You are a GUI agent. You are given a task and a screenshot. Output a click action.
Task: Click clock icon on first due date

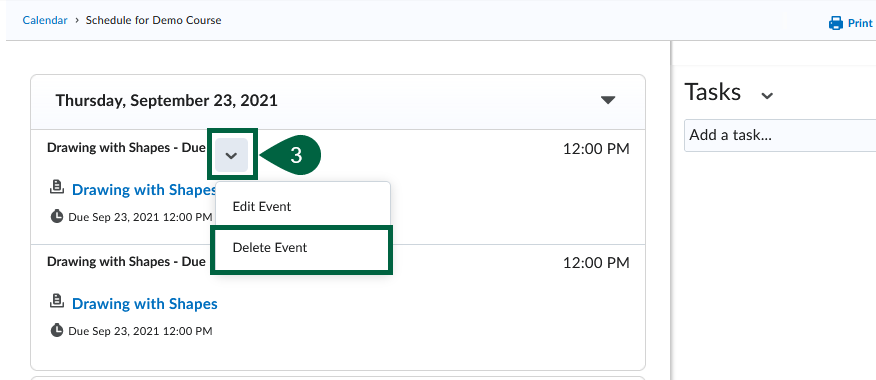tap(56, 217)
